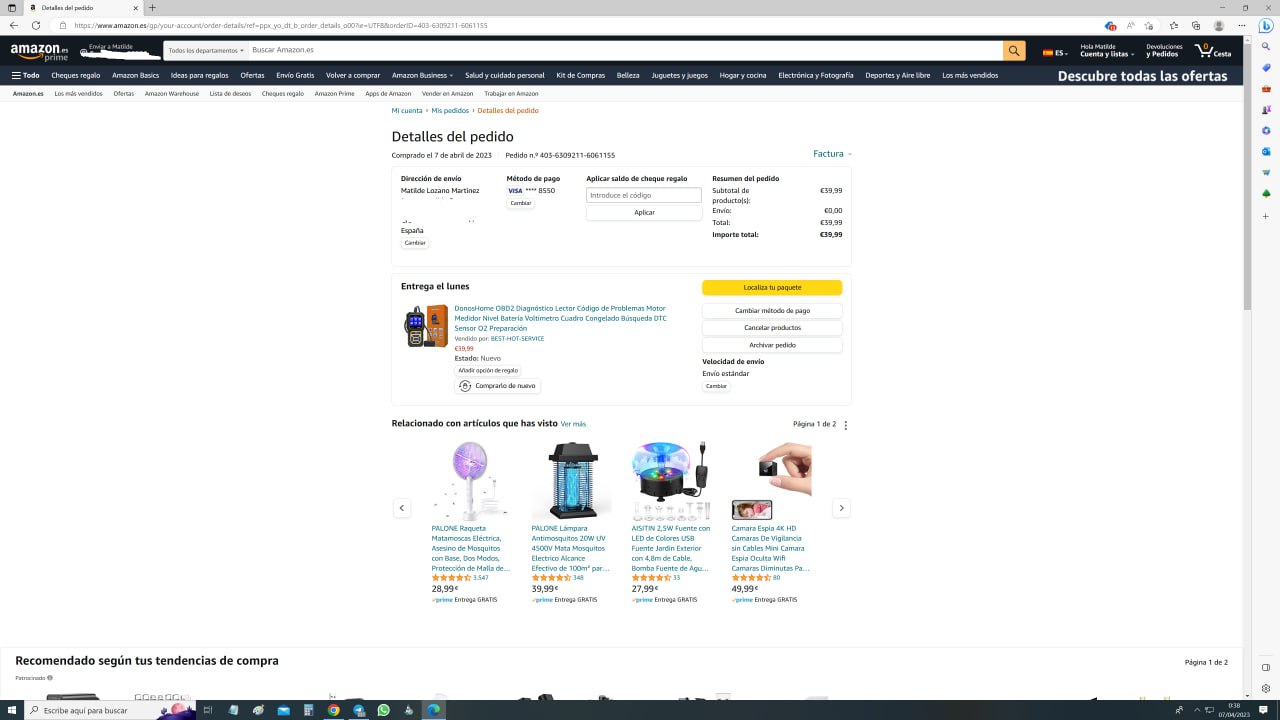Open Edge sidebar settings gear icon
The image size is (1280, 720).
coord(1266,688)
